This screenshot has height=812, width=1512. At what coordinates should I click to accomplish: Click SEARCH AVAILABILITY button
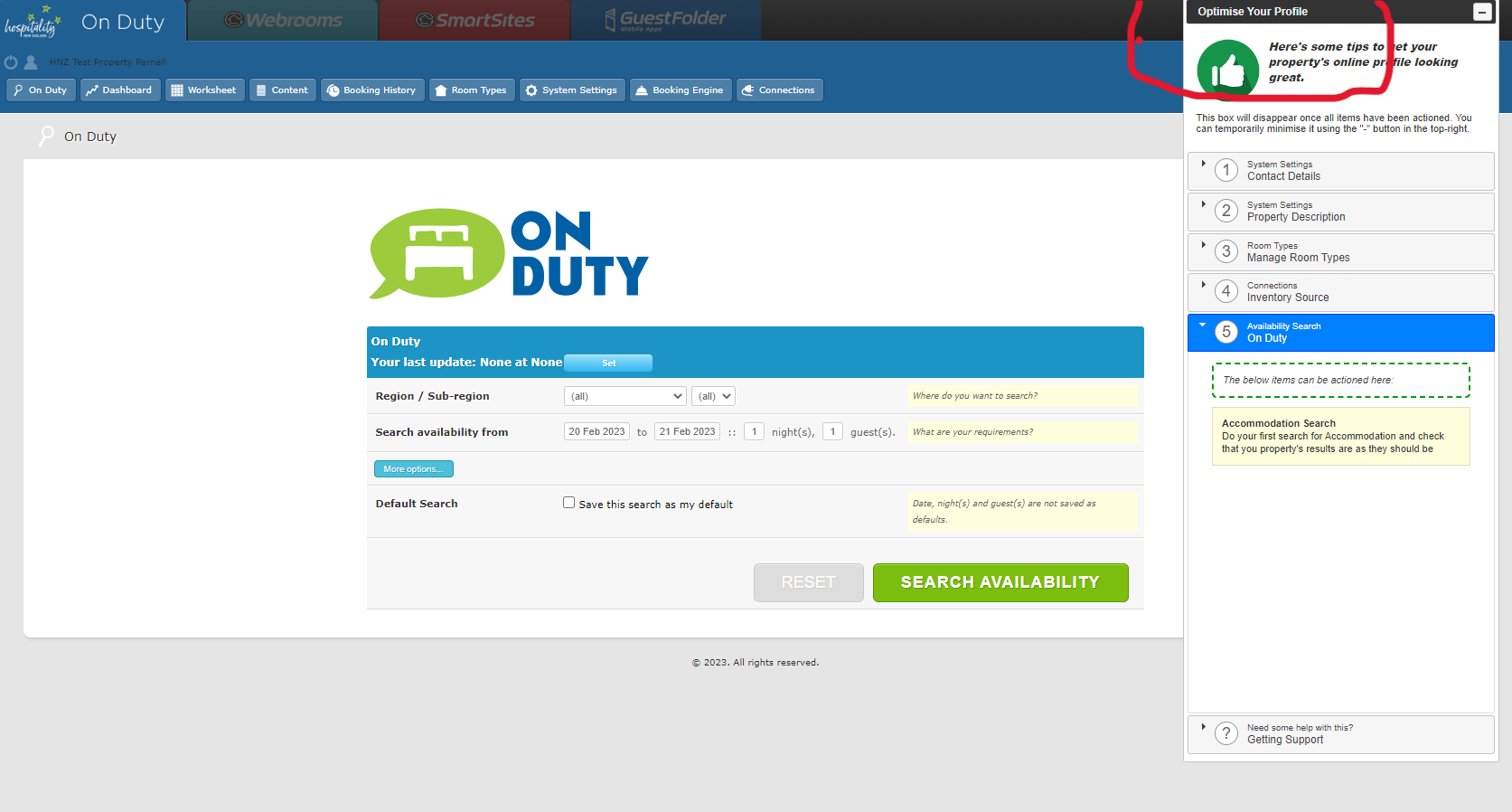[x=1000, y=582]
